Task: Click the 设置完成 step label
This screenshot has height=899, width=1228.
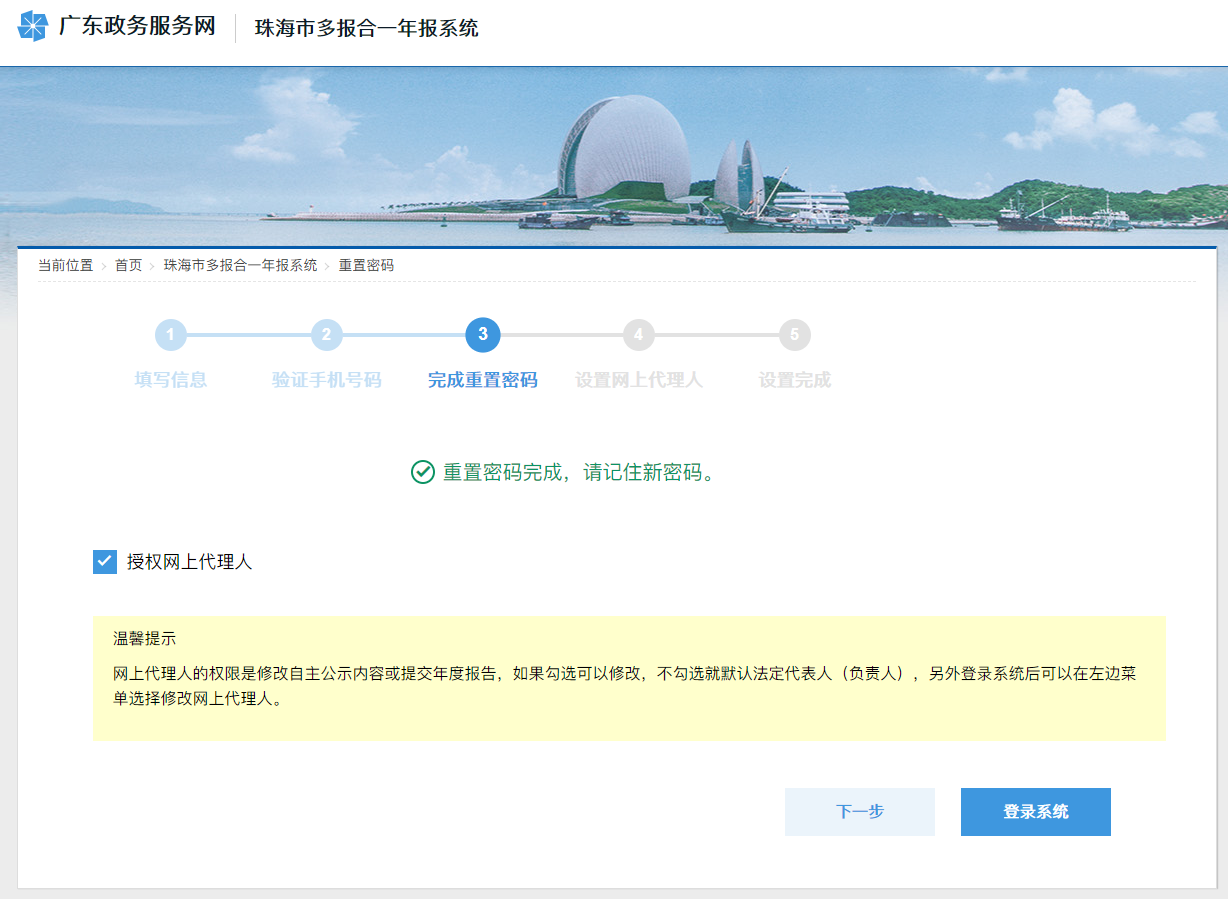Action: (x=795, y=380)
